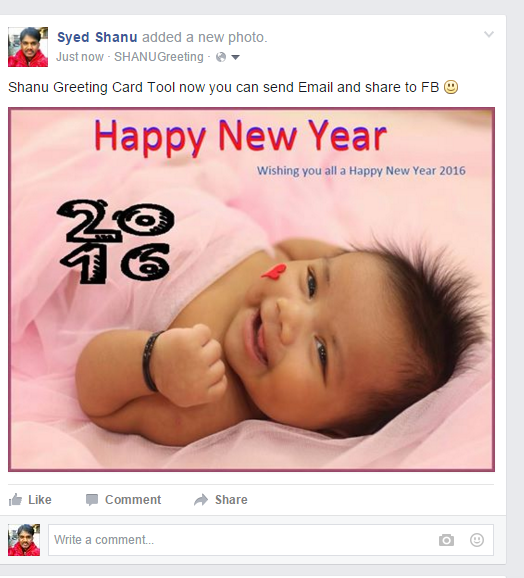Click the Like button label

pos(40,500)
